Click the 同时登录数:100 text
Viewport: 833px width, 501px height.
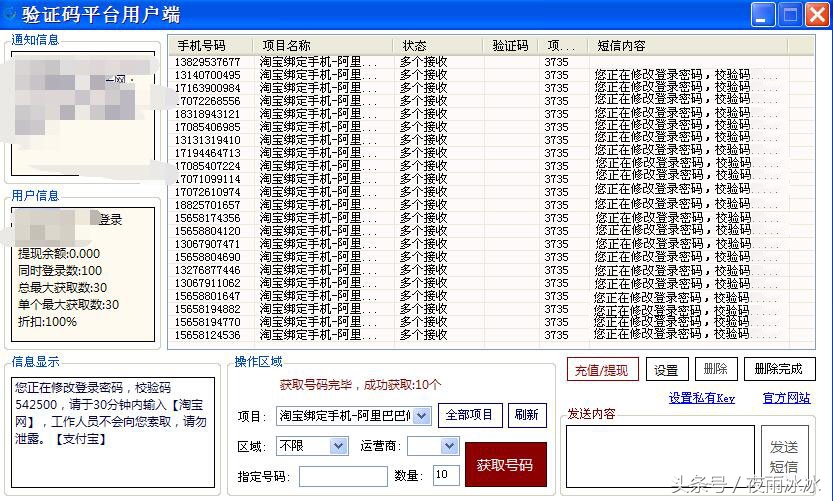coord(60,271)
